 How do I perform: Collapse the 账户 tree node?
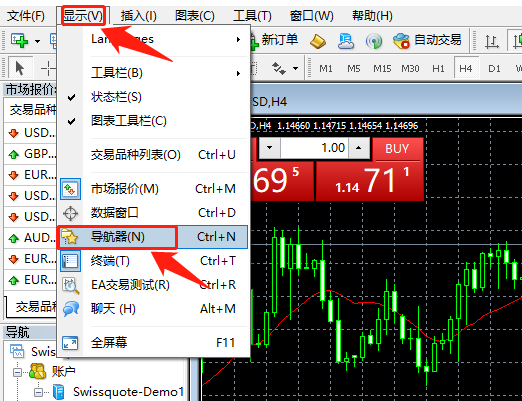[x=17, y=372]
